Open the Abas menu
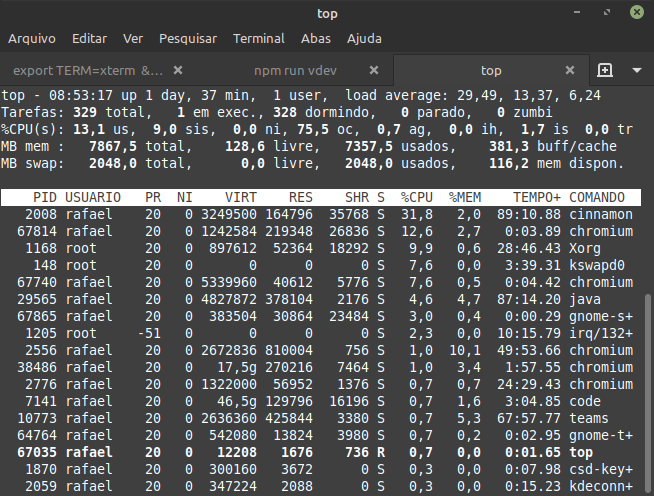Viewport: 654px width, 496px height. (x=316, y=38)
